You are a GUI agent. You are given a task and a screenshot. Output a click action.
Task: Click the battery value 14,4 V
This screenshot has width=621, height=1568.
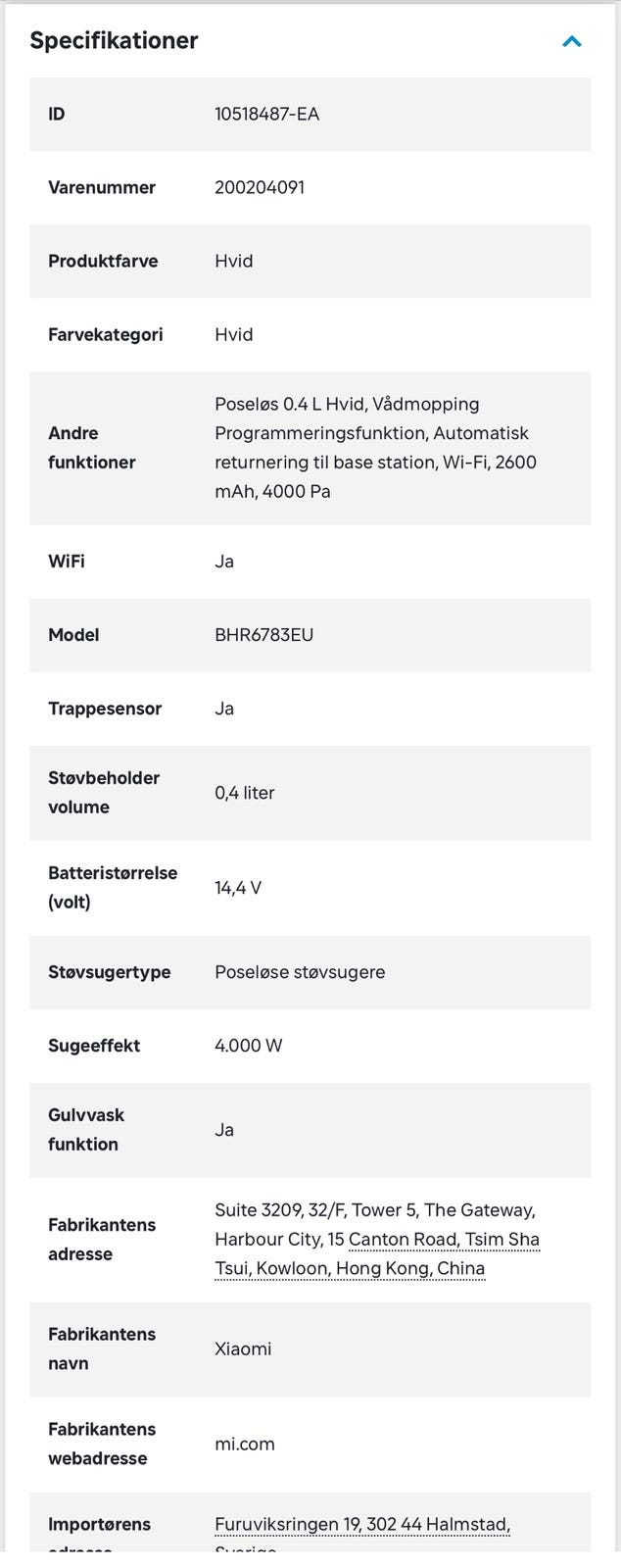pyautogui.click(x=238, y=888)
